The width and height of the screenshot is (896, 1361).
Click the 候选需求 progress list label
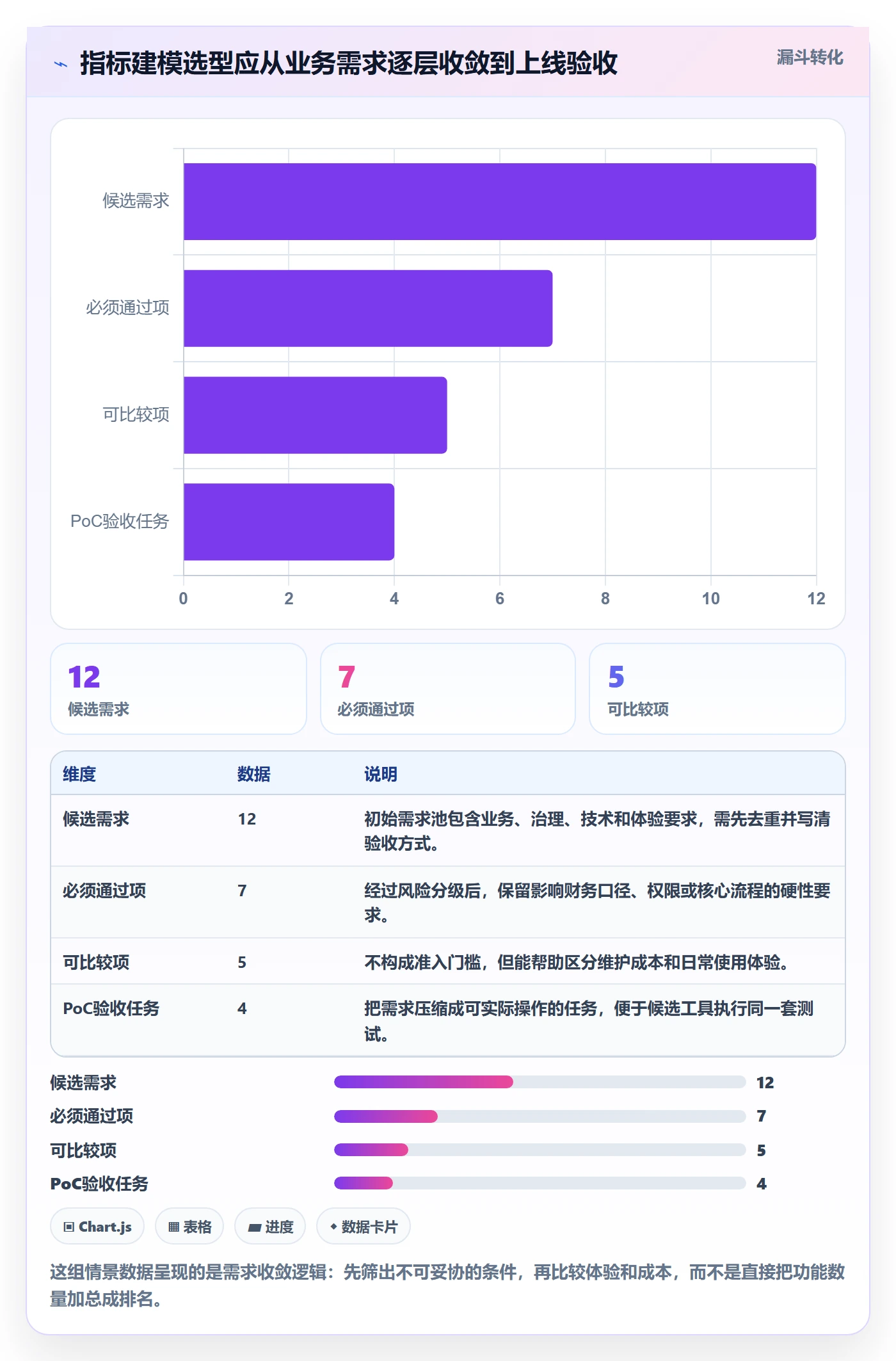[83, 1083]
